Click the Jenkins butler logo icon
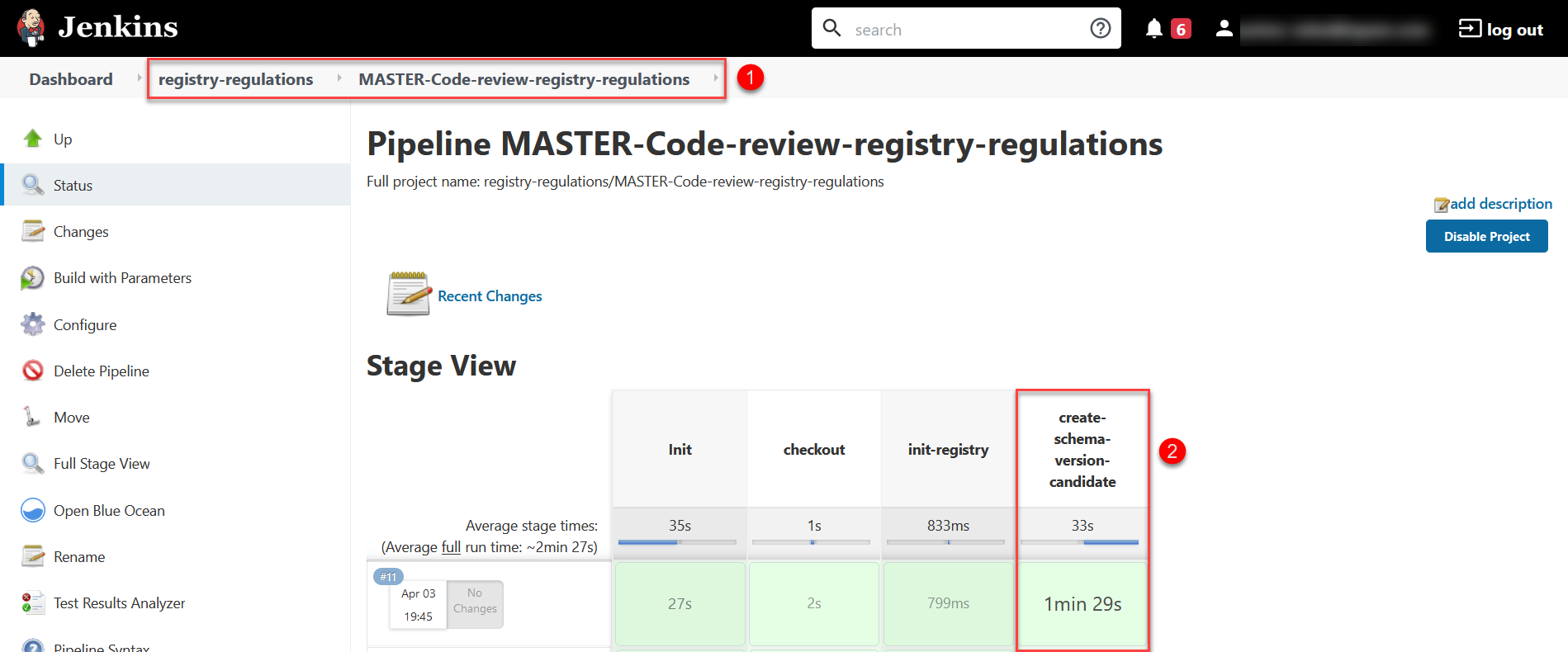 coord(31,28)
